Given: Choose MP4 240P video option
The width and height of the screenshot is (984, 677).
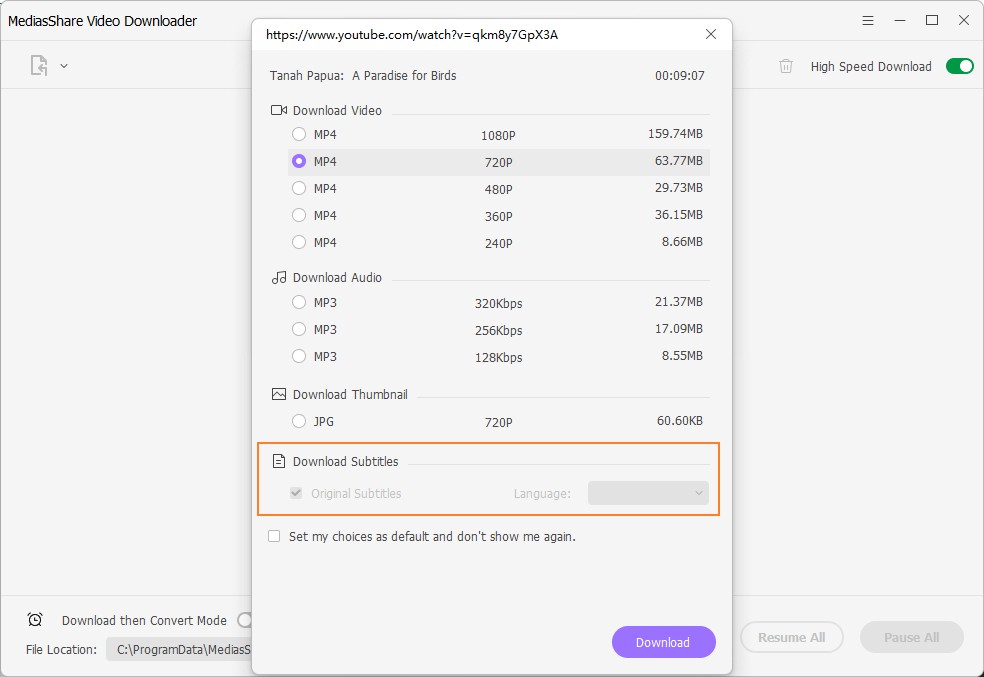Looking at the screenshot, I should [x=299, y=242].
